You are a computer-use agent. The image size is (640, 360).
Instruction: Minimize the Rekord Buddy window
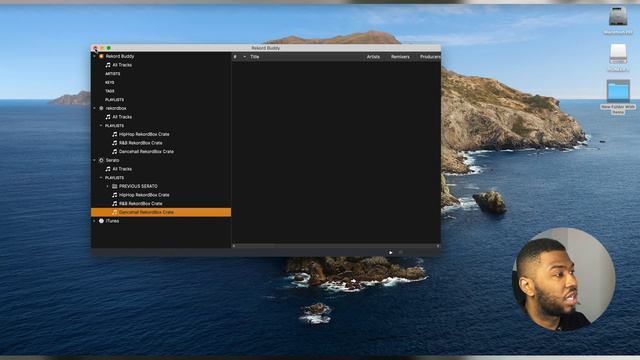click(x=102, y=48)
